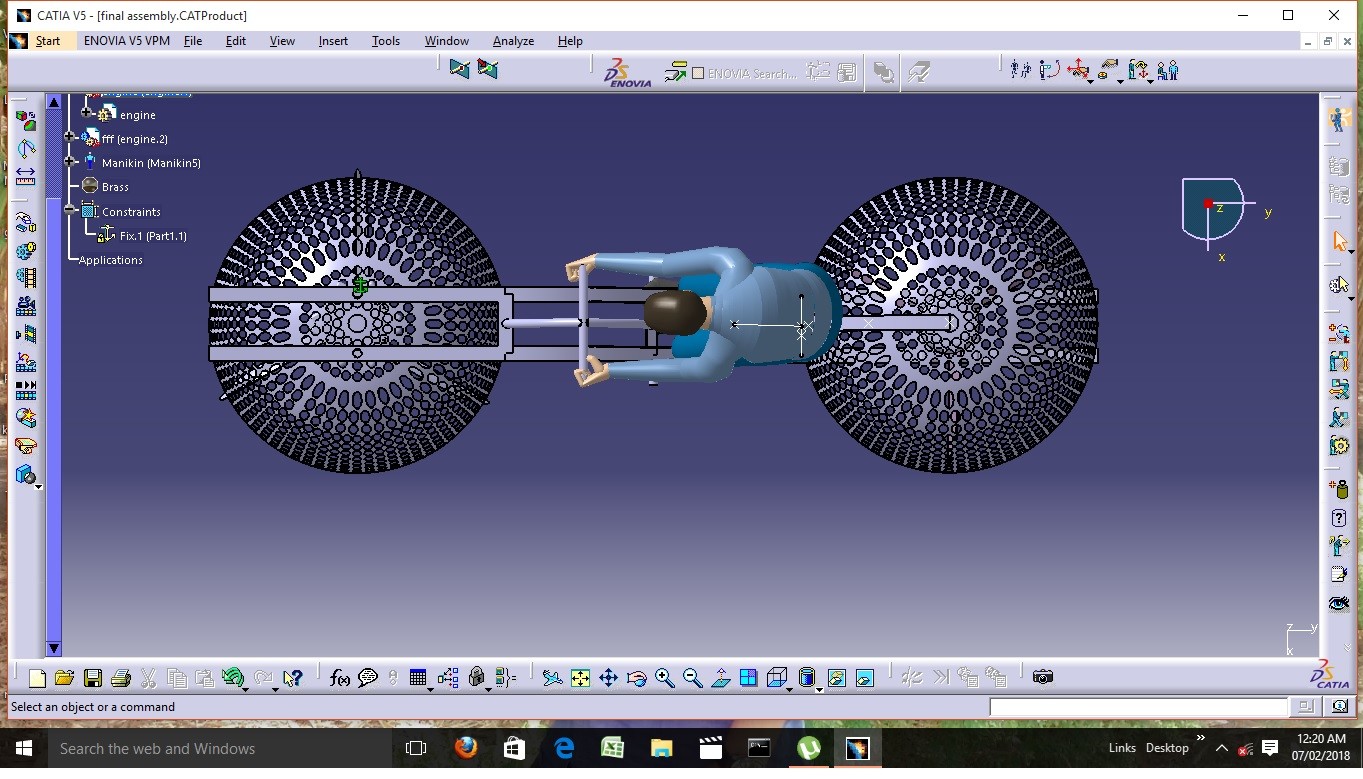
Task: Click the Fly mode airplane icon
Action: tap(552, 678)
